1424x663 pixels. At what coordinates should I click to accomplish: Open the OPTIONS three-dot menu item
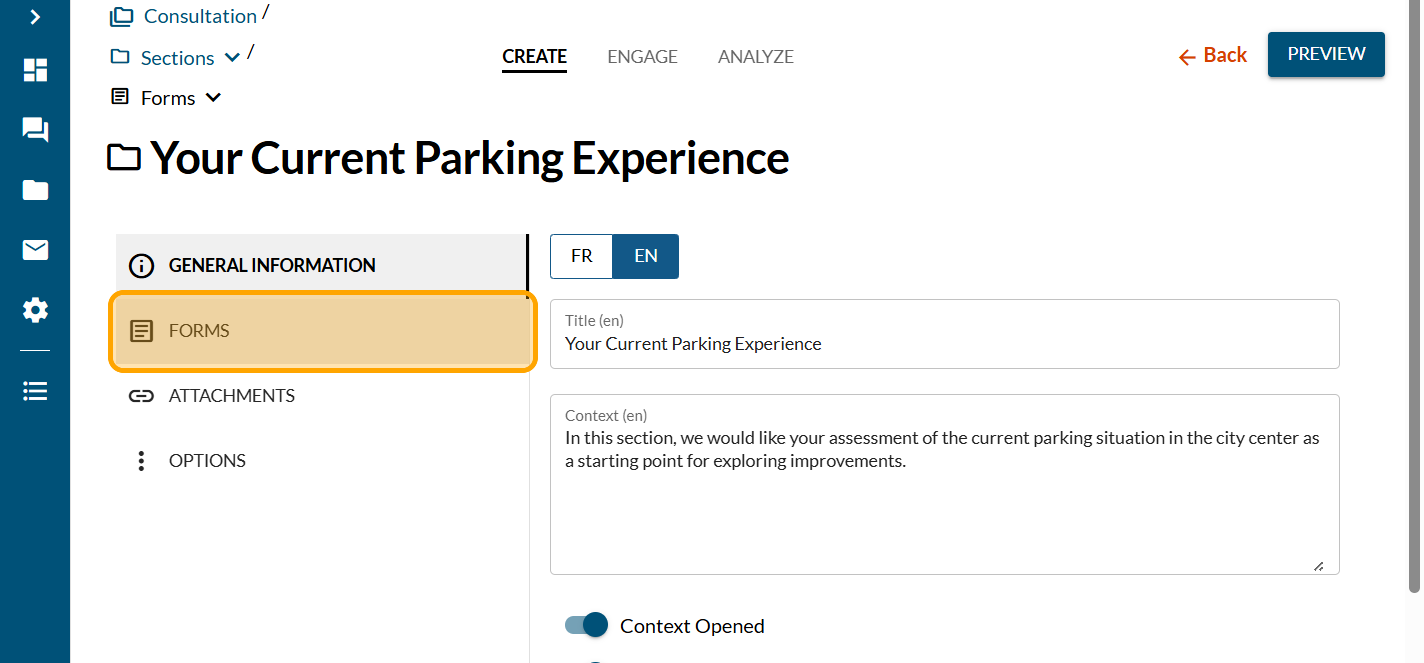[x=207, y=461]
